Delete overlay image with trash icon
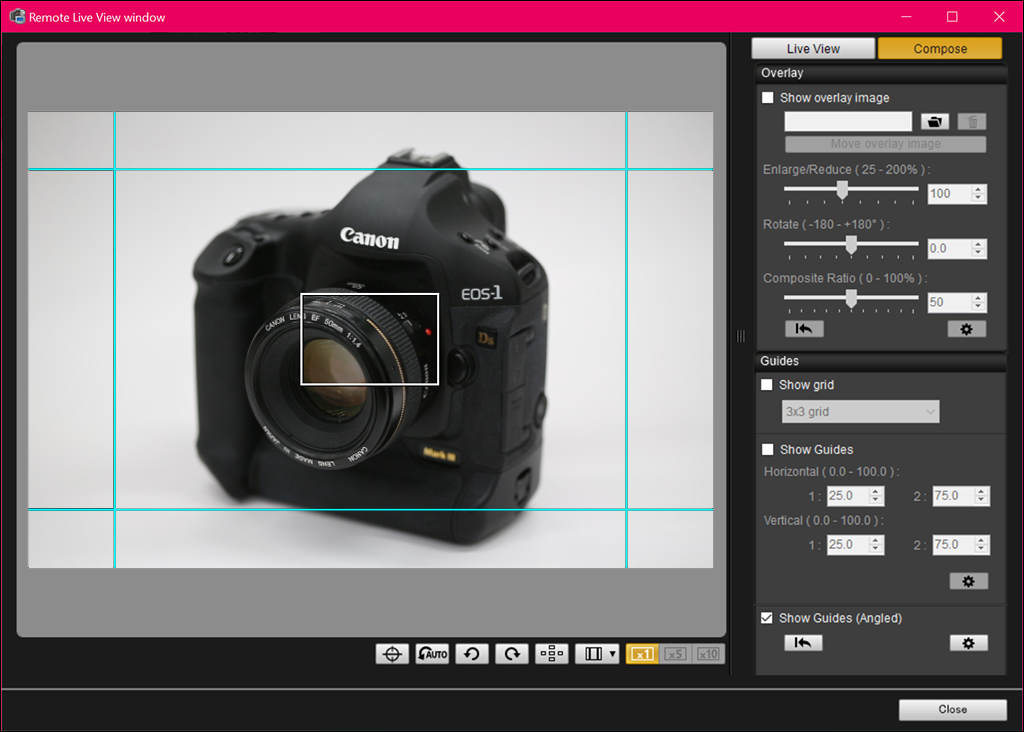 tap(972, 121)
